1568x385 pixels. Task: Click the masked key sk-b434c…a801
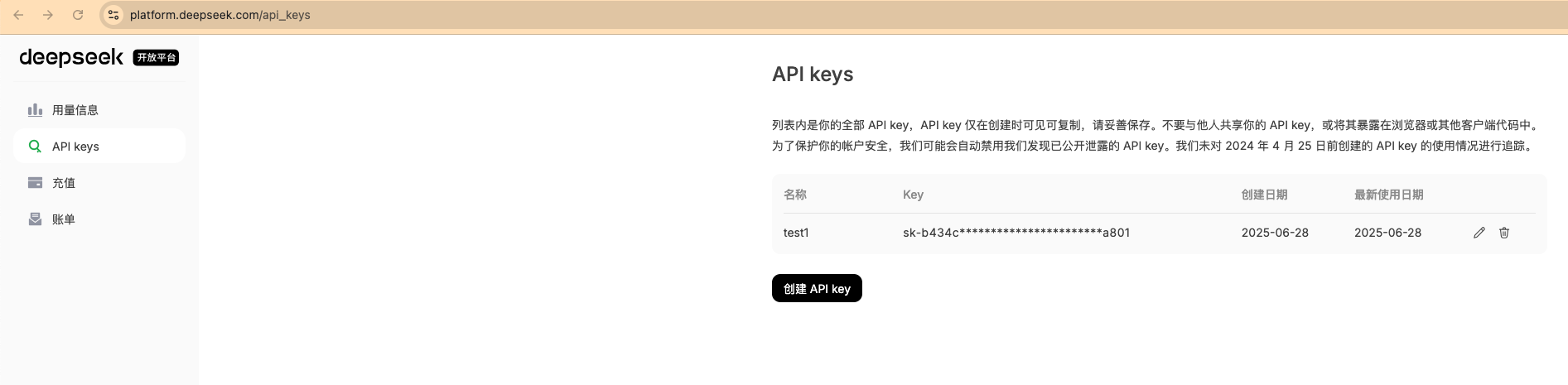coord(1016,233)
